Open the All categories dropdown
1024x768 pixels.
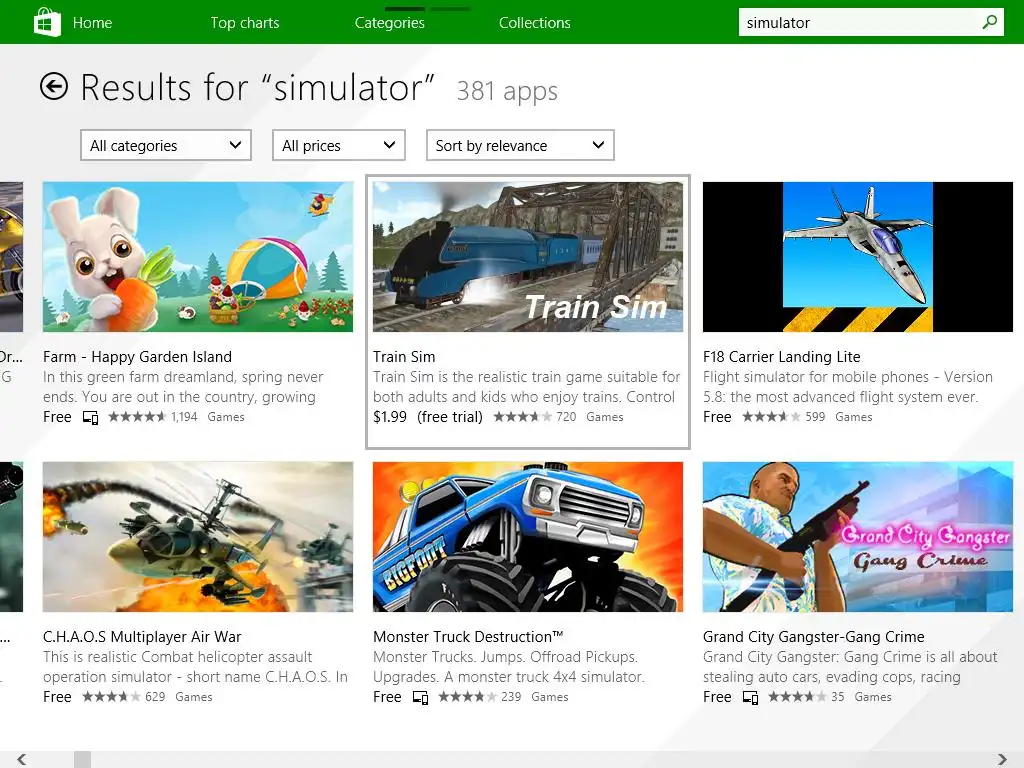[x=166, y=145]
